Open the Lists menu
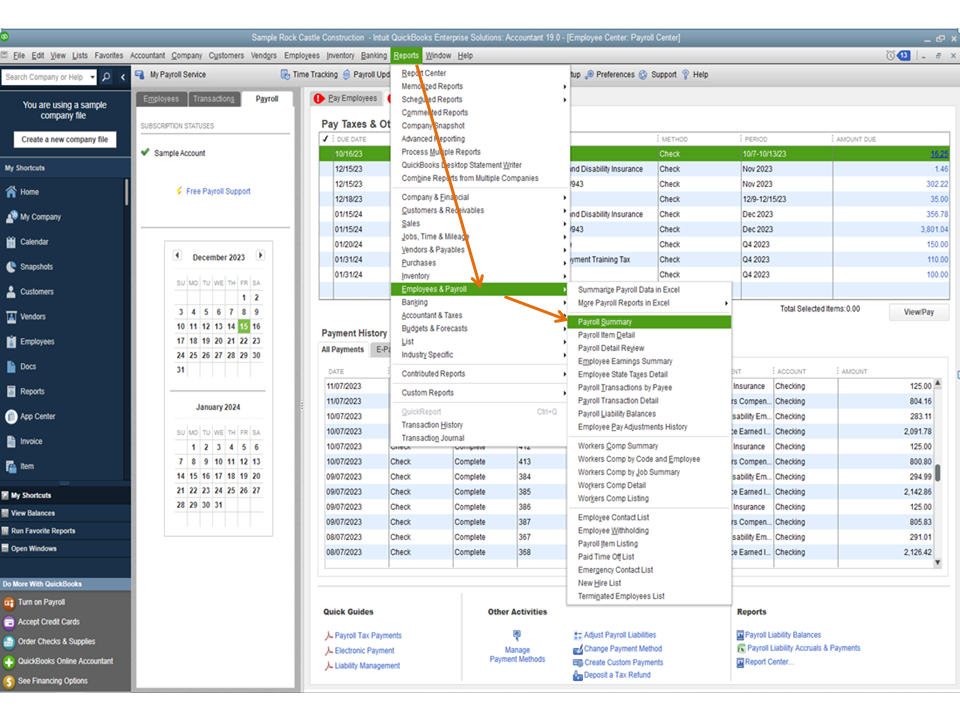 pyautogui.click(x=80, y=56)
